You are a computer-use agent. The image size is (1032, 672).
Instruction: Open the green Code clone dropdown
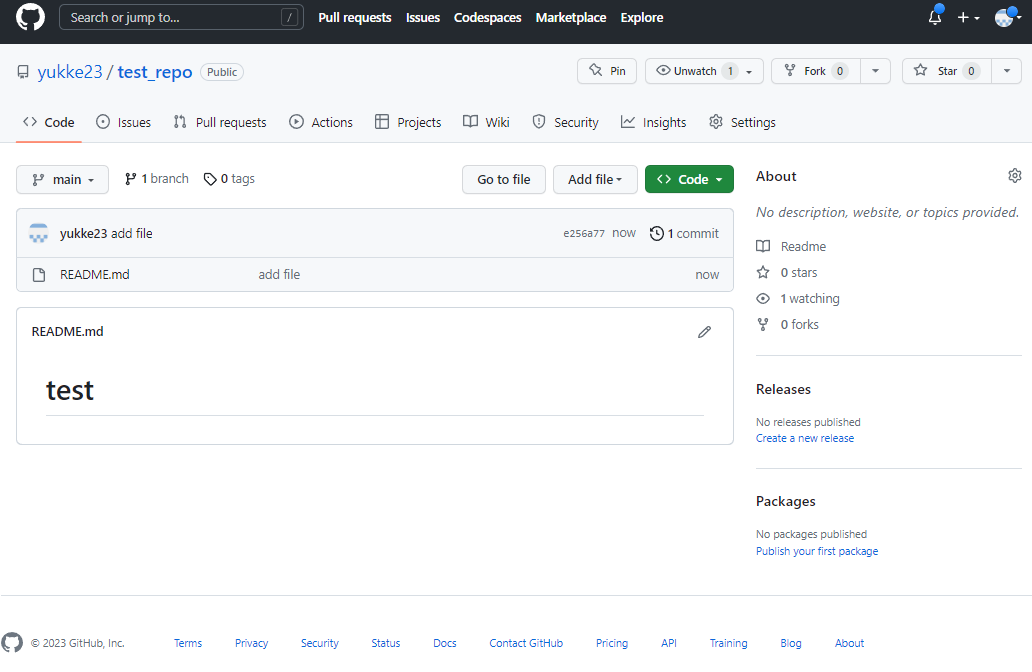coord(689,179)
